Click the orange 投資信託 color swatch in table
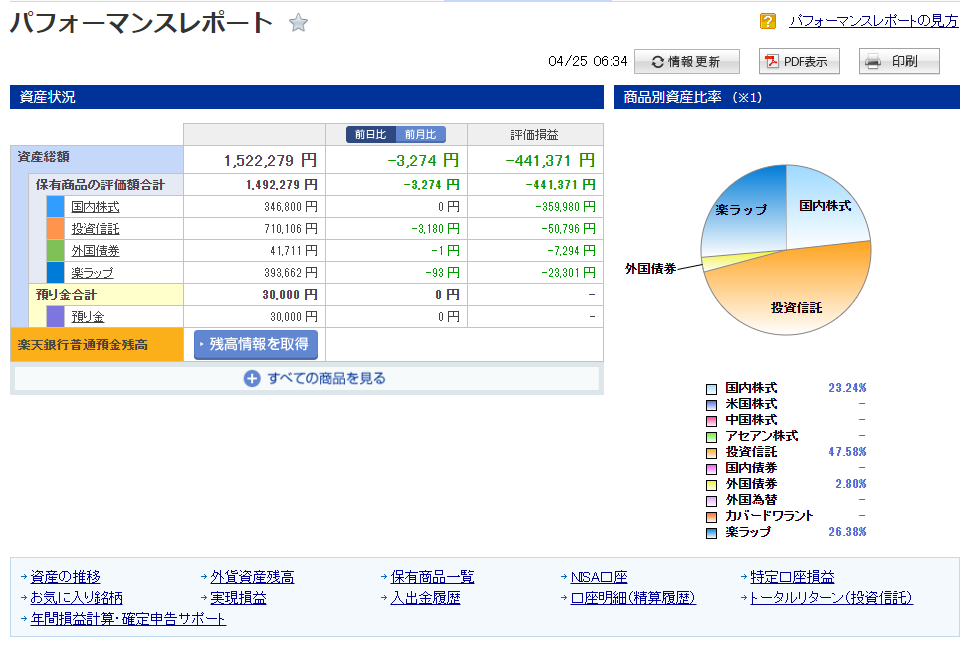The width and height of the screenshot is (969, 647). coord(56,229)
